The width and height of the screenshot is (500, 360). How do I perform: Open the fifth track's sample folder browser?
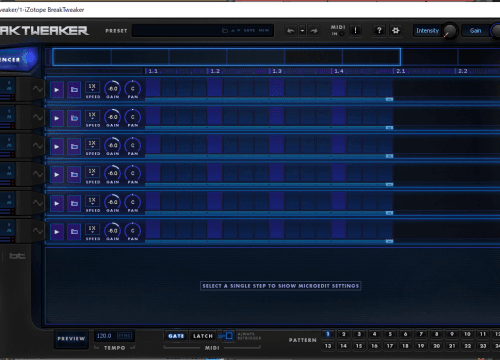pos(74,203)
